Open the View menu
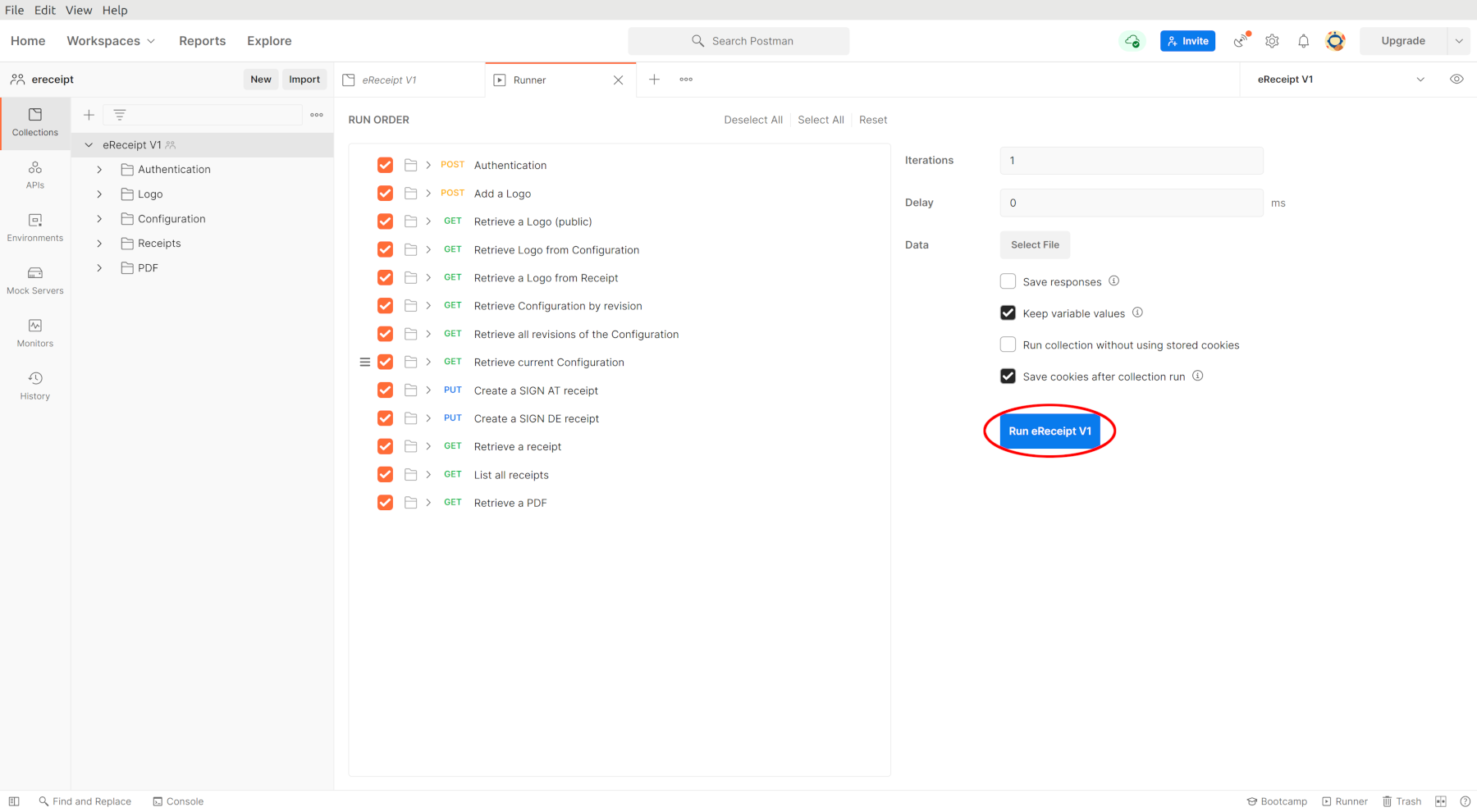Viewport: 1477px width, 812px height. [79, 10]
